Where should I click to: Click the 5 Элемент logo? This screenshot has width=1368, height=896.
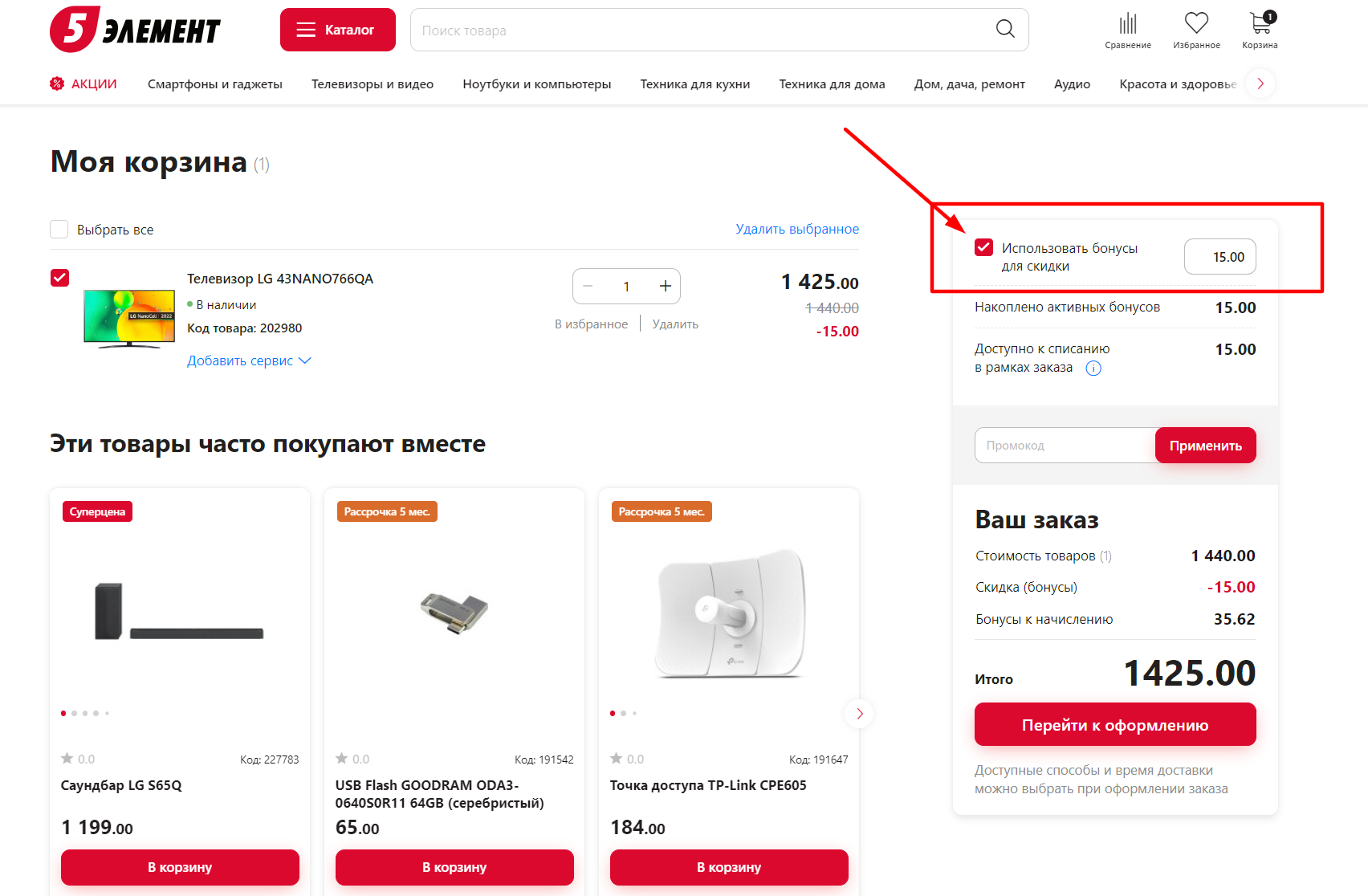pyautogui.click(x=135, y=30)
